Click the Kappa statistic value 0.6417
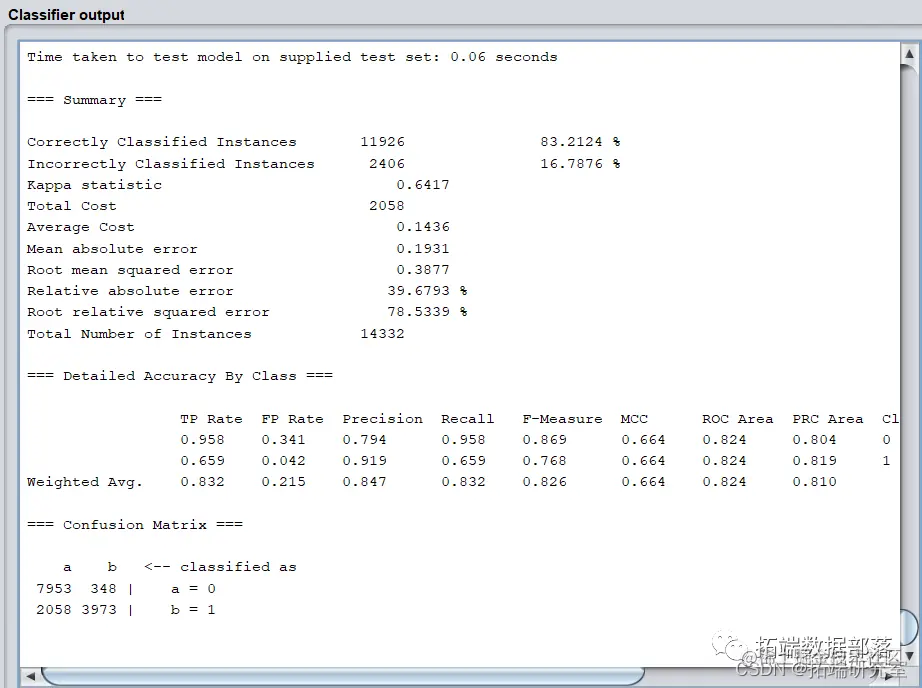 click(x=423, y=185)
